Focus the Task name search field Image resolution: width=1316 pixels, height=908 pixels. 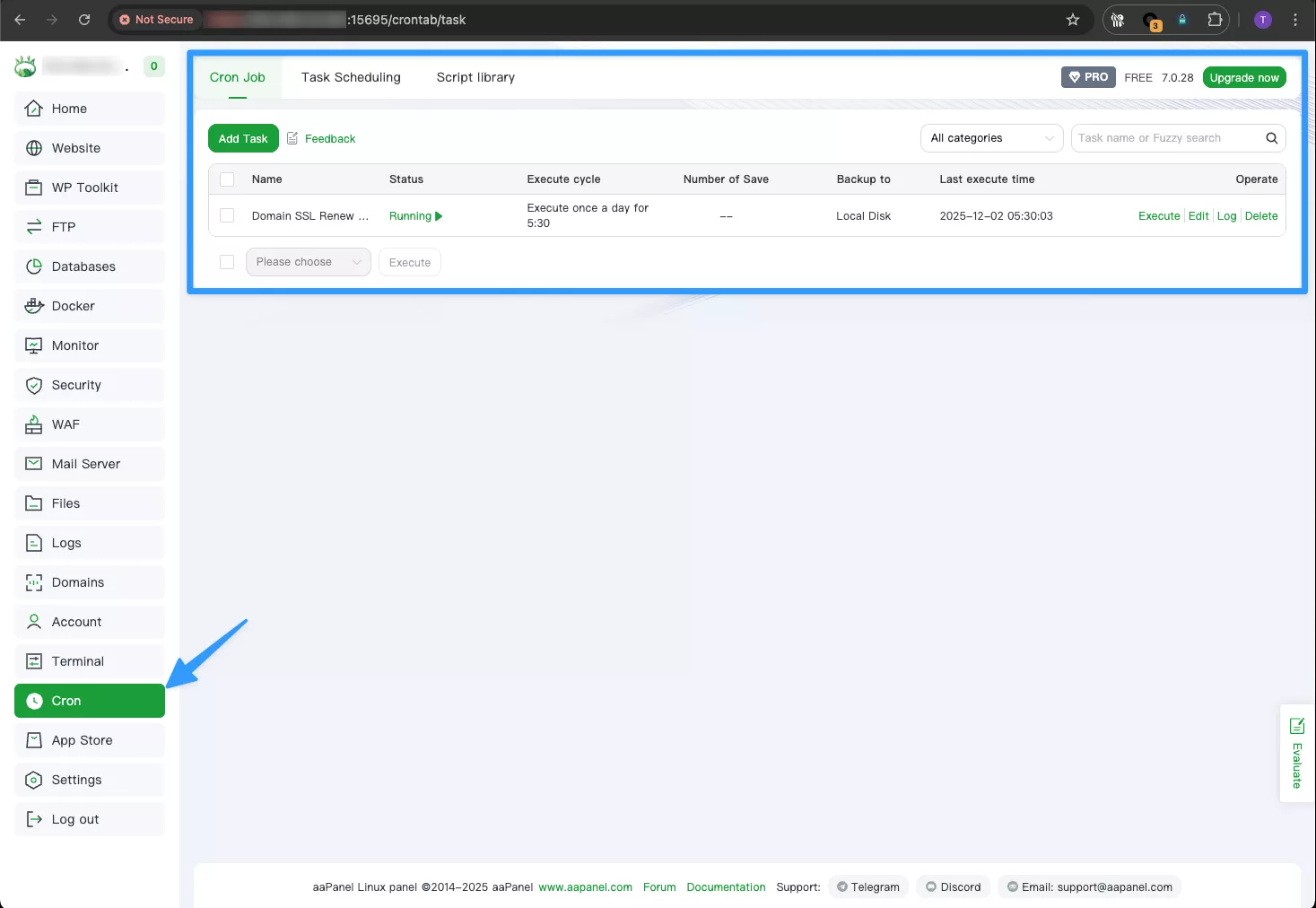point(1164,138)
